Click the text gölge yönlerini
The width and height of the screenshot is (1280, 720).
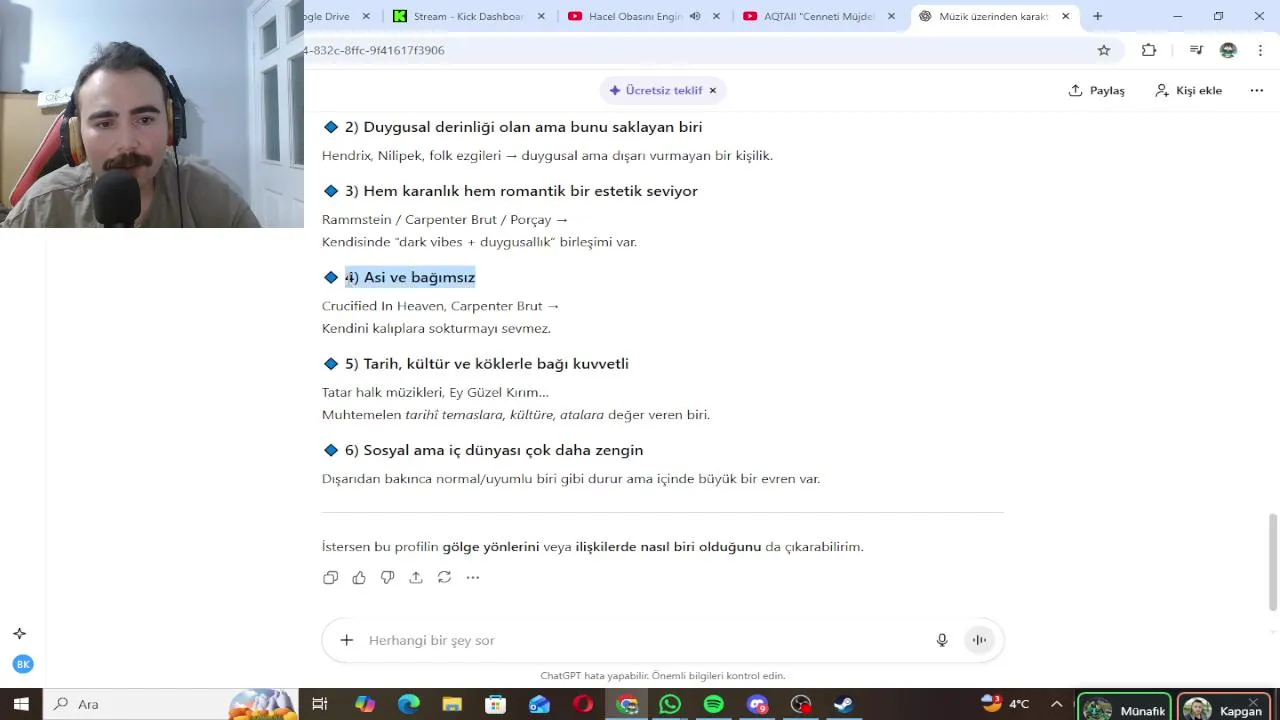491,547
